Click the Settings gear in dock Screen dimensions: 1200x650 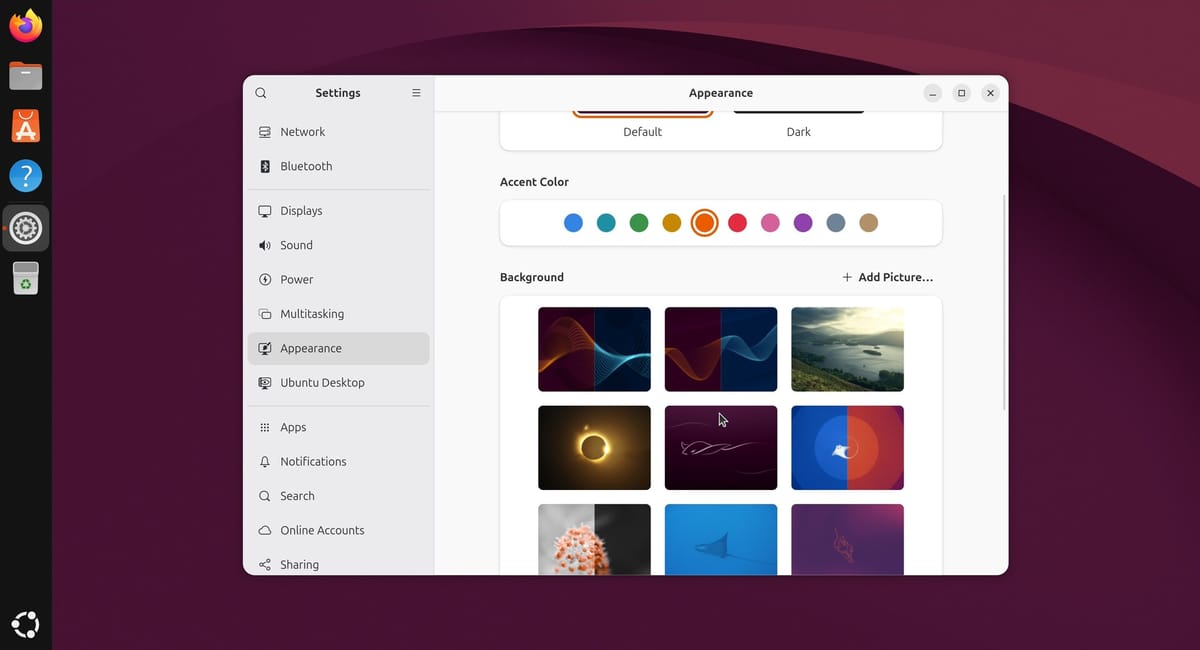[26, 228]
